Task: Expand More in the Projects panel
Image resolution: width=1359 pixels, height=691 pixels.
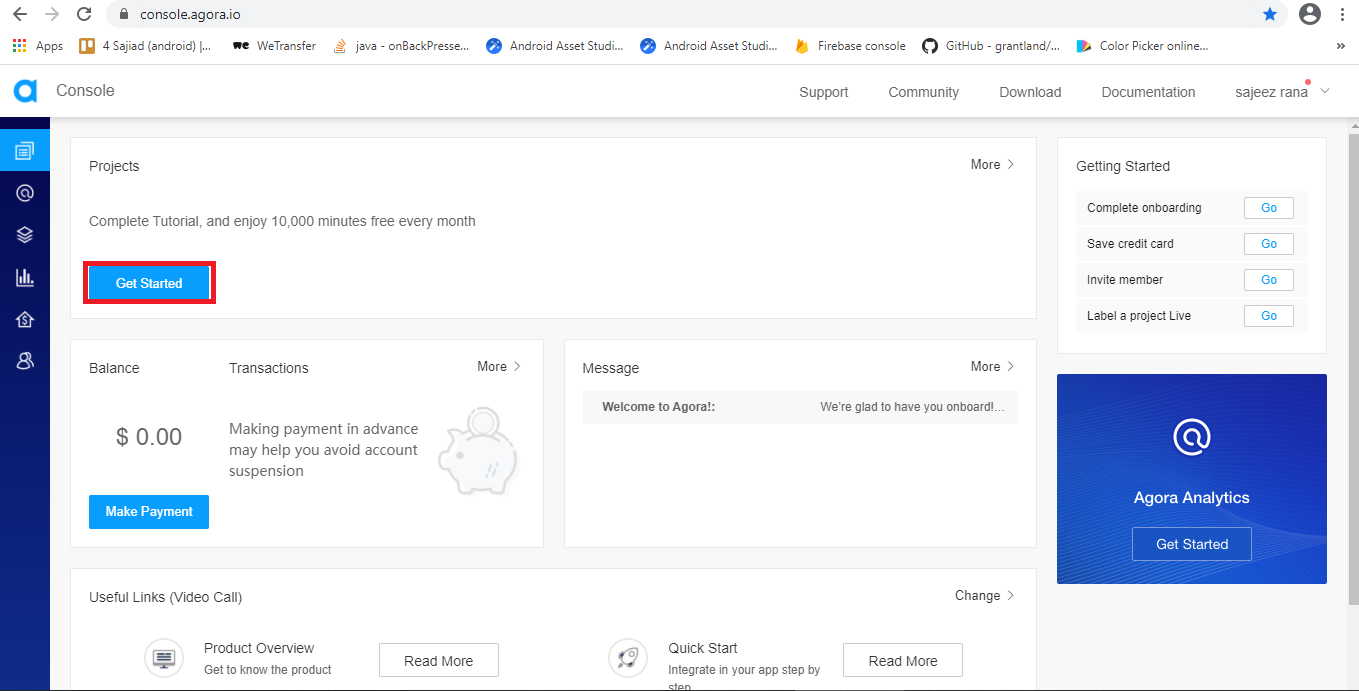Action: pyautogui.click(x=992, y=165)
